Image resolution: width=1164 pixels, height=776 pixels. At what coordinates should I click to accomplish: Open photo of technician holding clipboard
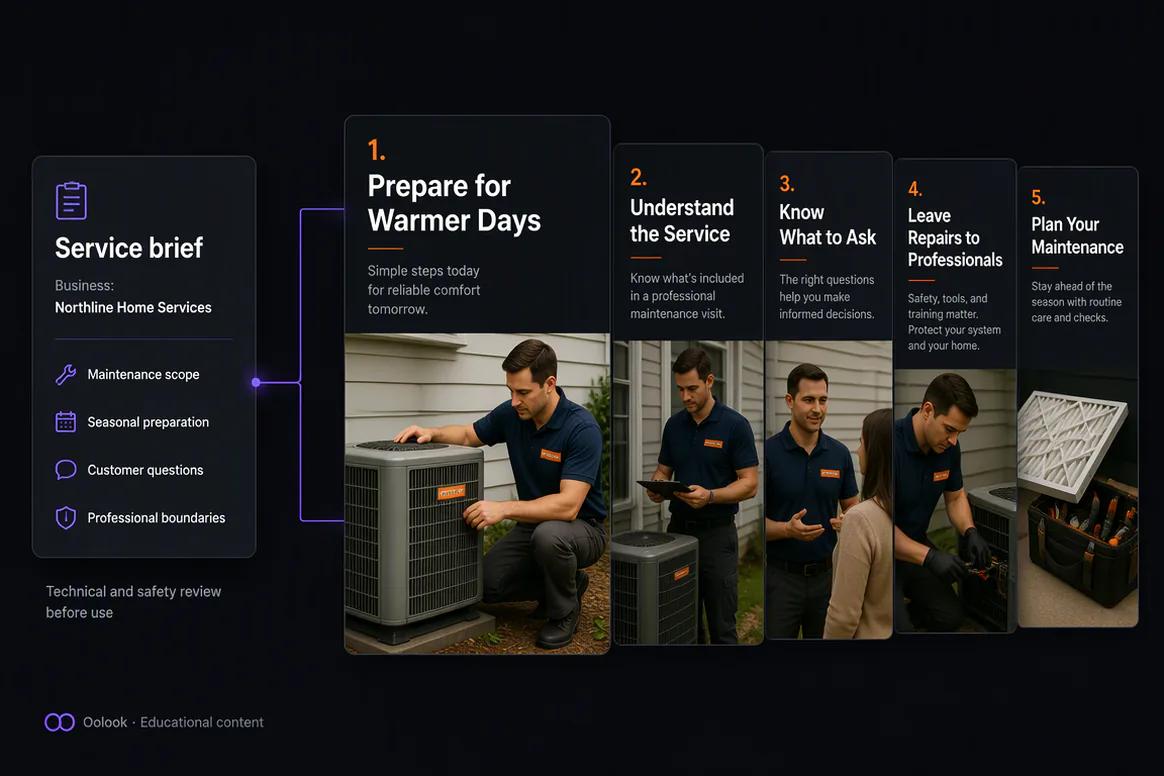688,492
